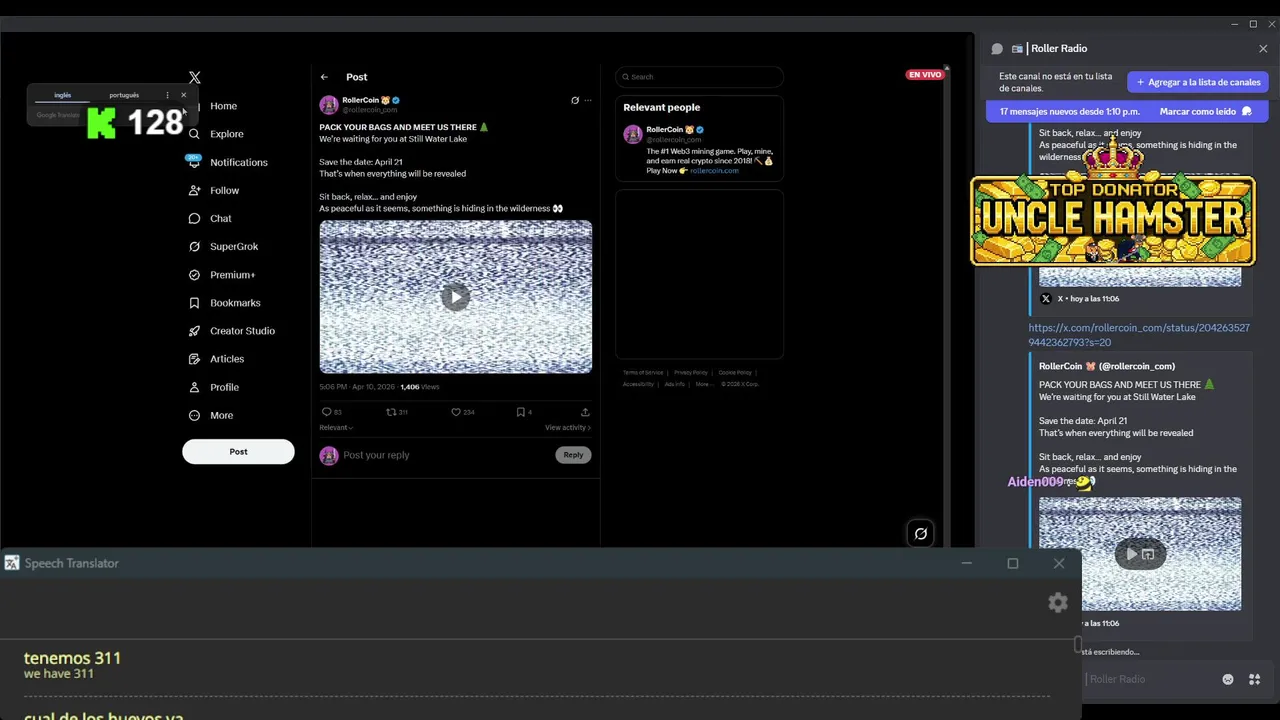This screenshot has height=720, width=1280.
Task: Open Speech Translator settings gear
Action: point(1058,603)
